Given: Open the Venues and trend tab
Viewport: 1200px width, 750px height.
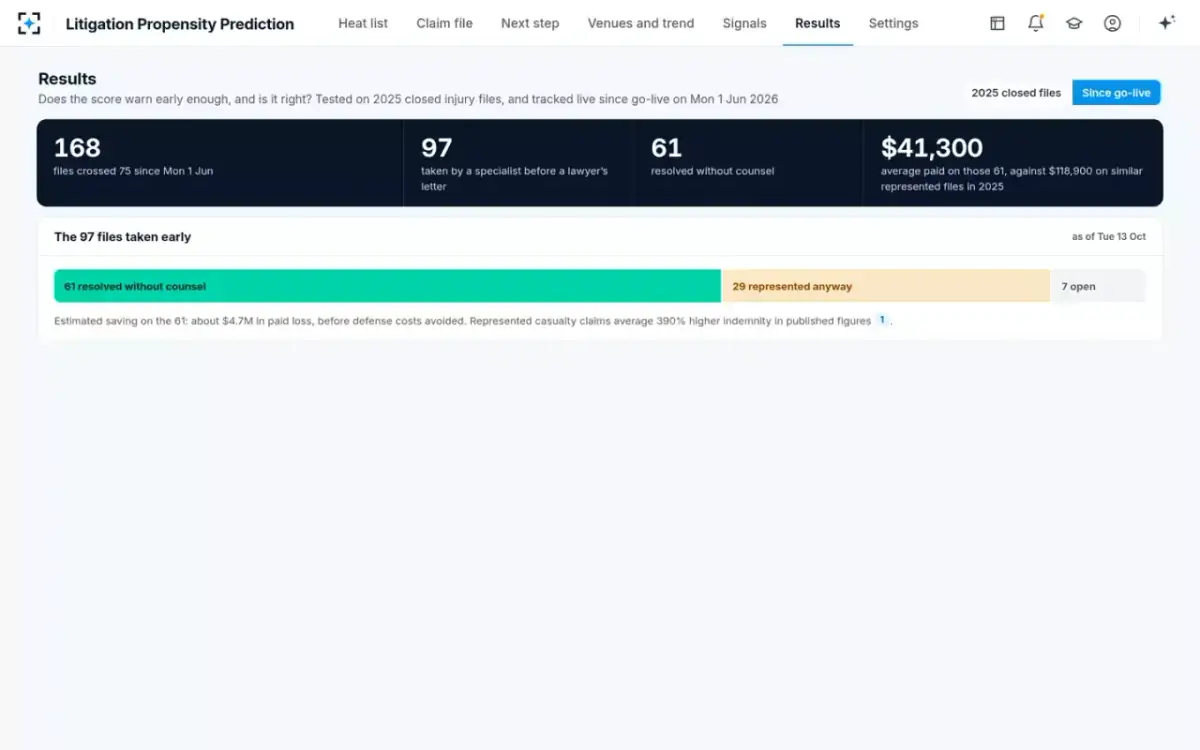Looking at the screenshot, I should [641, 23].
